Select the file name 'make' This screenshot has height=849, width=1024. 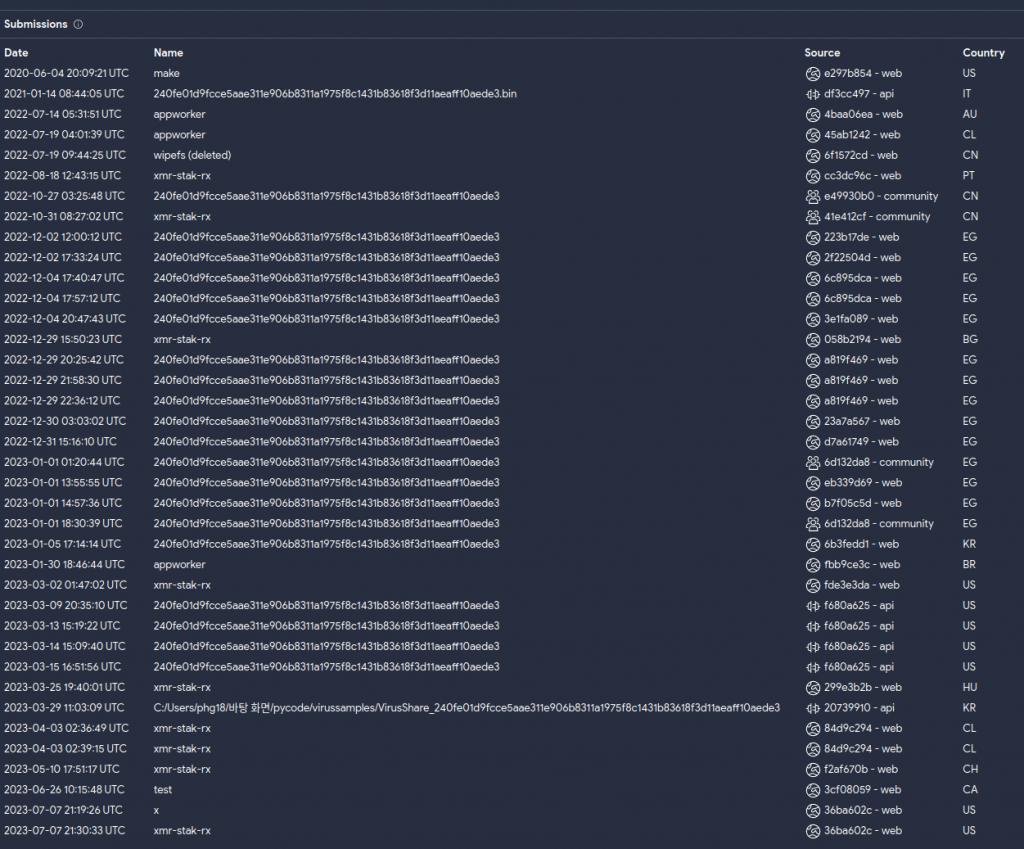coord(167,73)
